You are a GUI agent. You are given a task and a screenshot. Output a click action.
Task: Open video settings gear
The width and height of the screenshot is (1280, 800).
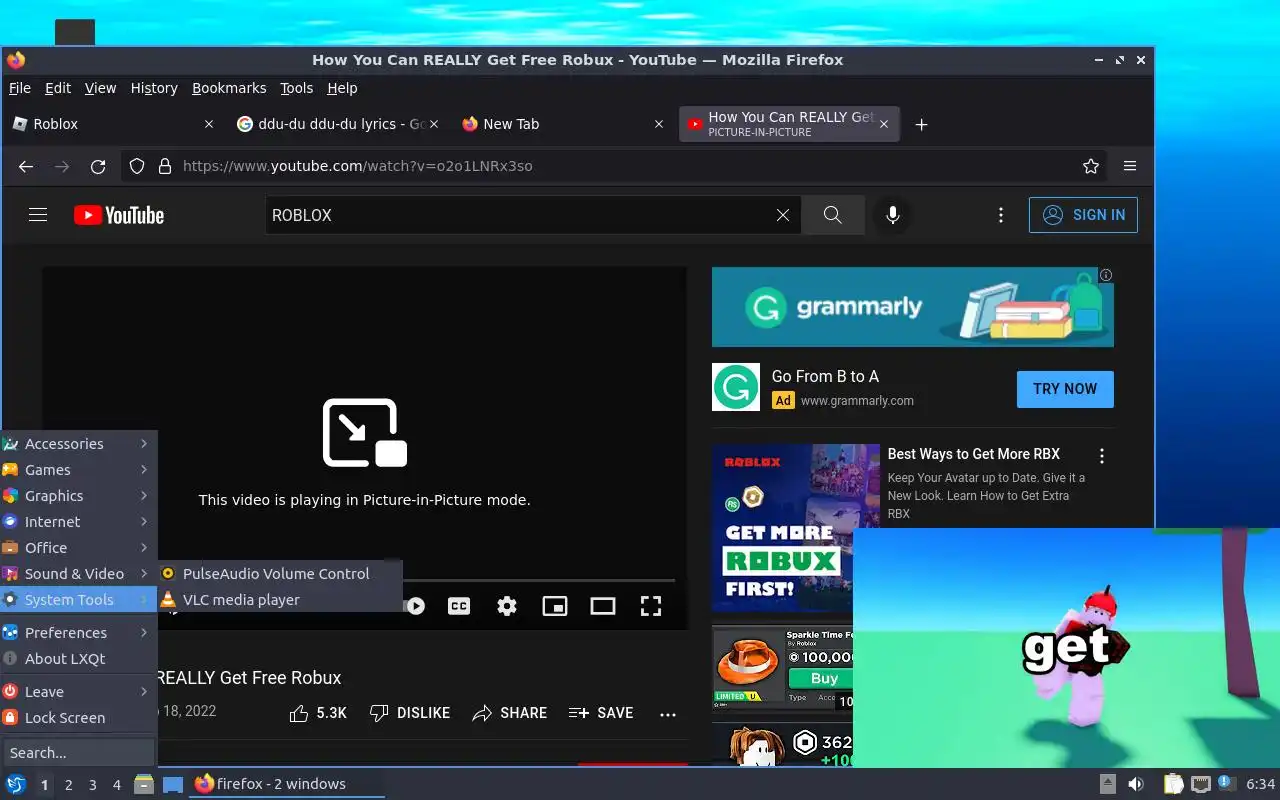[x=507, y=606]
